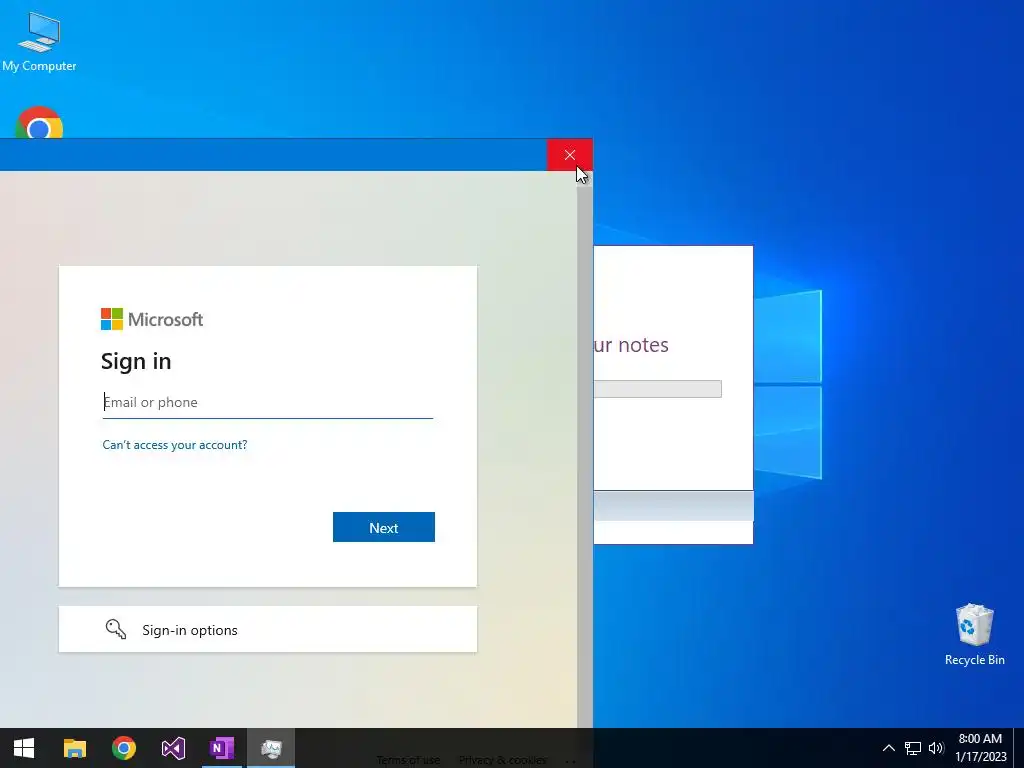Viewport: 1024px width, 768px height.
Task: Click the Next button
Action: tap(383, 527)
